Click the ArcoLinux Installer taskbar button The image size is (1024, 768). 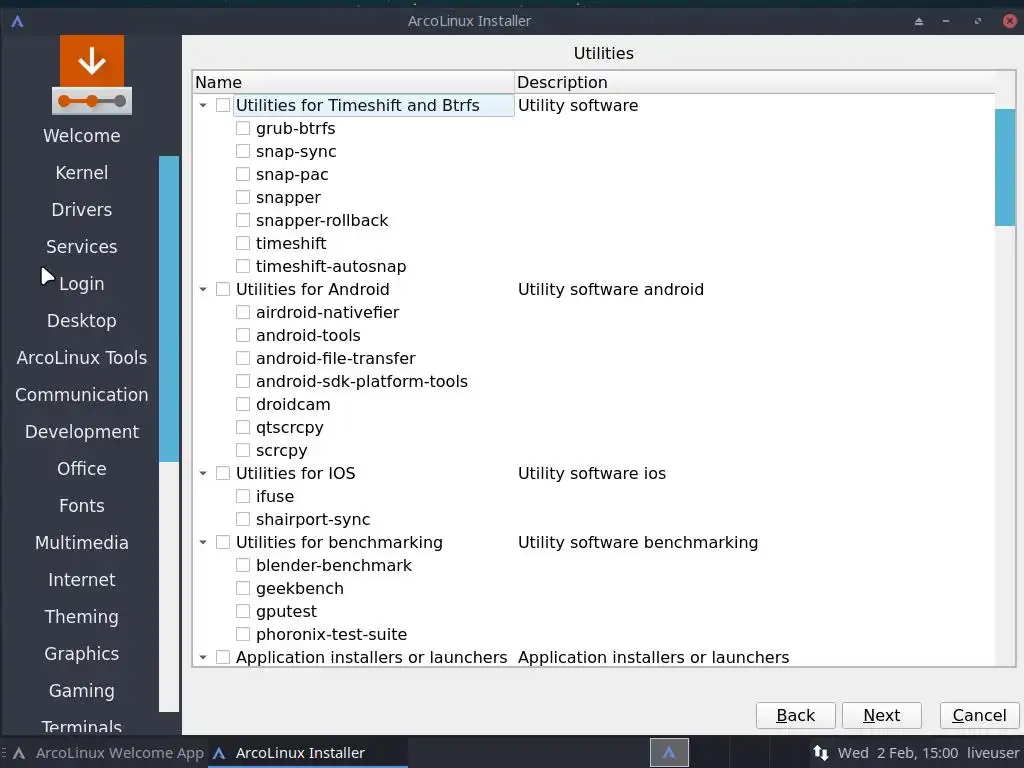click(x=308, y=753)
